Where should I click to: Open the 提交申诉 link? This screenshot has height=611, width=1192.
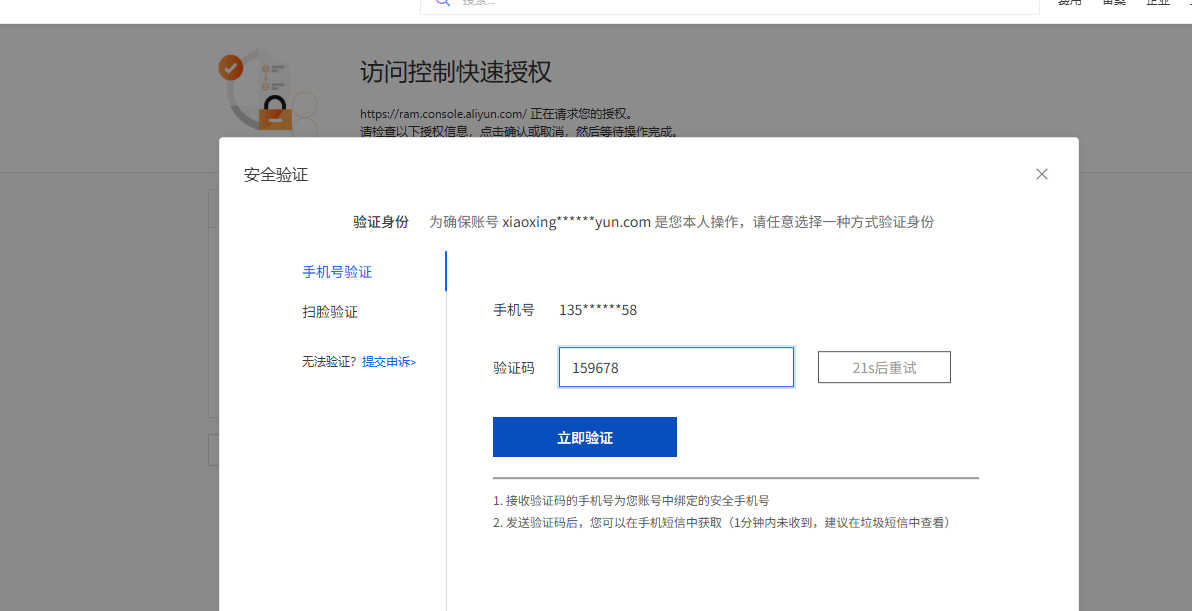[389, 362]
